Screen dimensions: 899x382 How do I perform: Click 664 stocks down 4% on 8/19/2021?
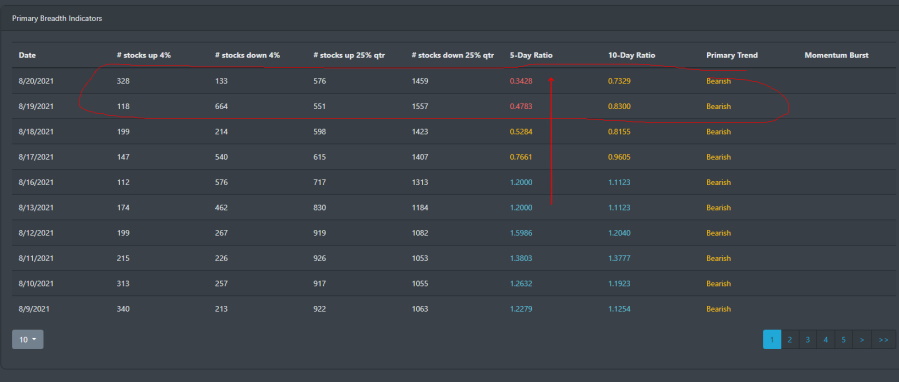pyautogui.click(x=221, y=107)
